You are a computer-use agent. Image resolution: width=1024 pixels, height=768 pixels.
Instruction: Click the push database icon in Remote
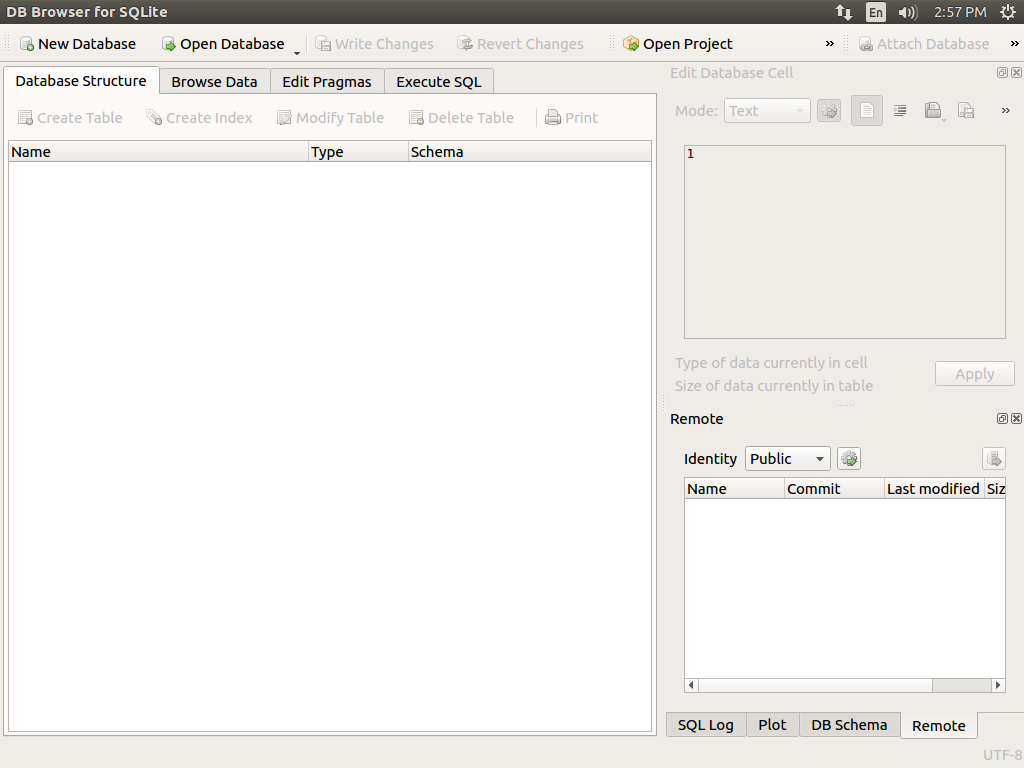pos(994,458)
